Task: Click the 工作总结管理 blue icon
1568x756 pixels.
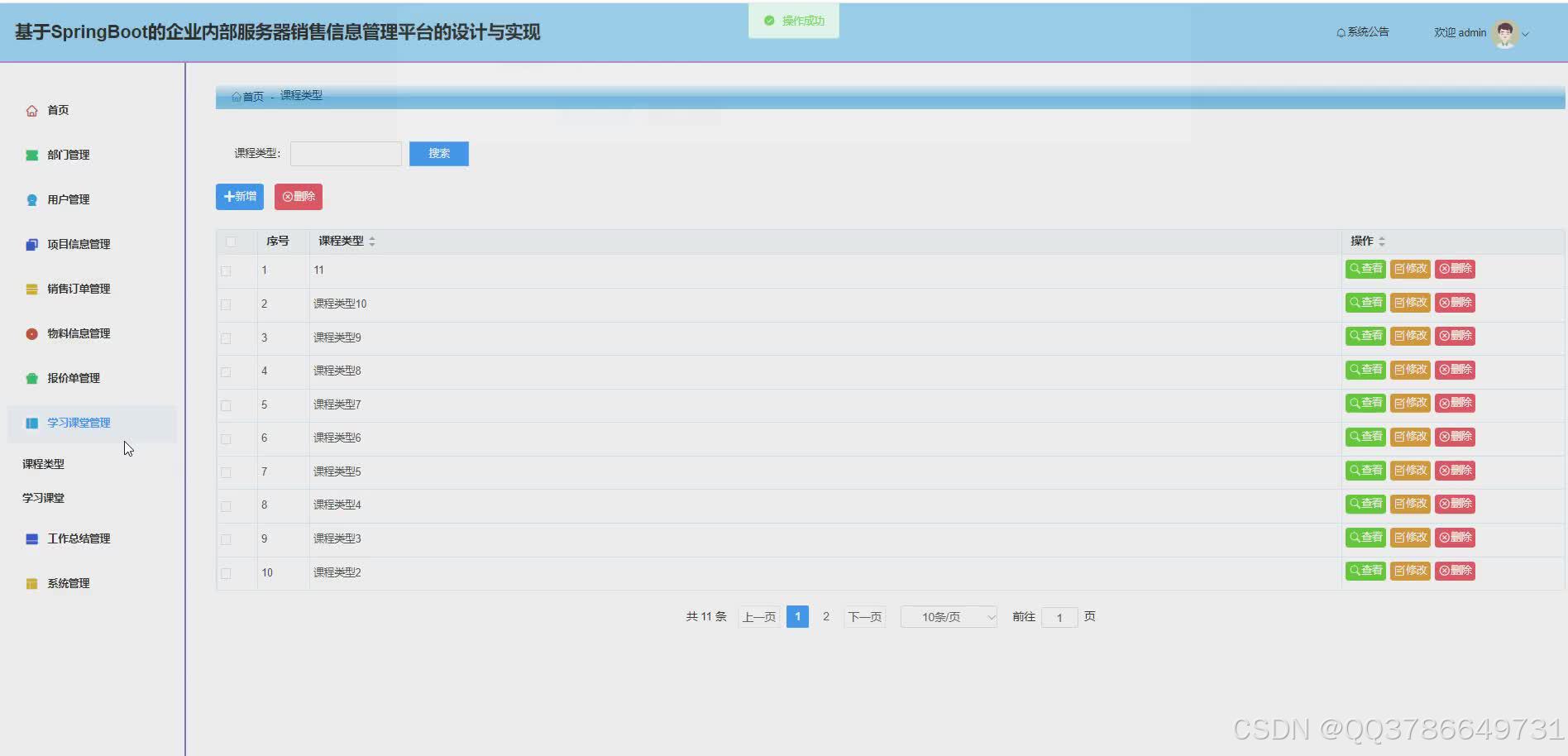Action: [x=31, y=539]
